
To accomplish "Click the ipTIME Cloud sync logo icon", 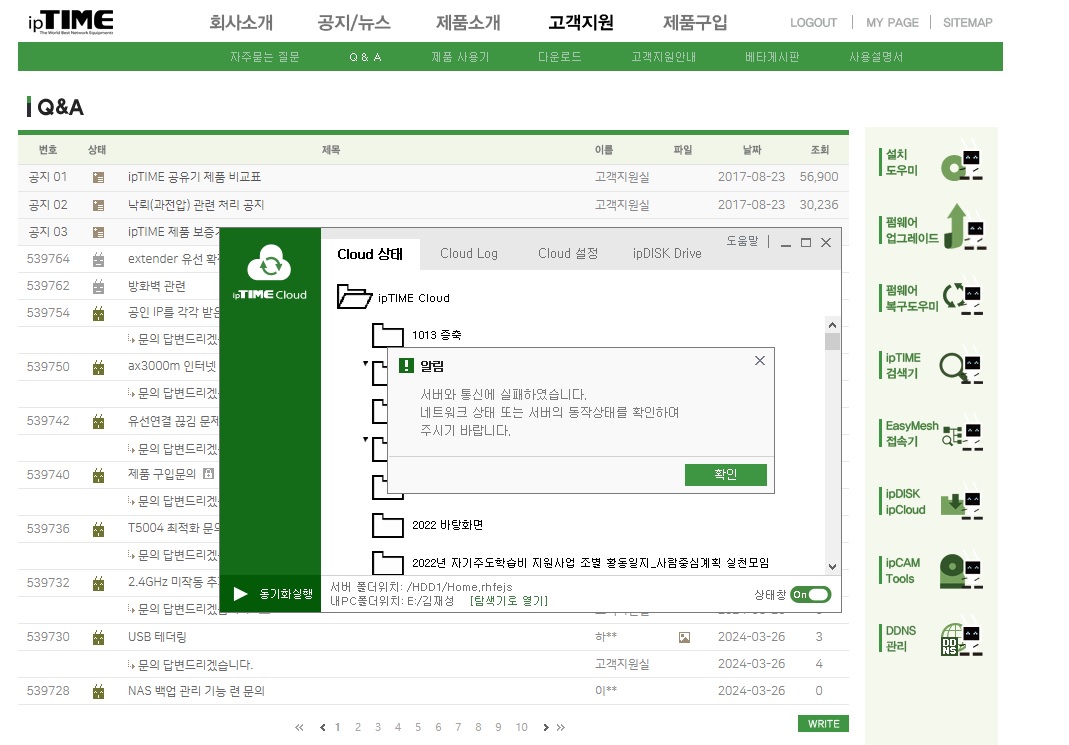I will pos(269,262).
